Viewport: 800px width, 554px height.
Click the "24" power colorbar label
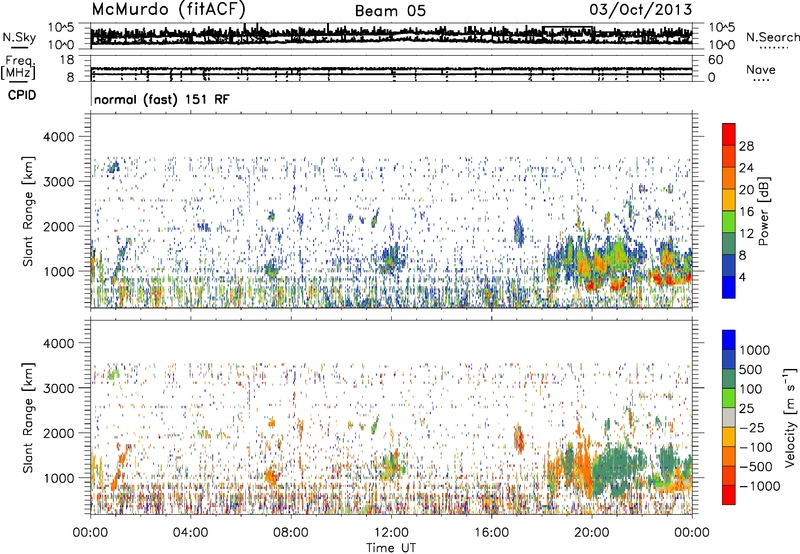point(746,168)
